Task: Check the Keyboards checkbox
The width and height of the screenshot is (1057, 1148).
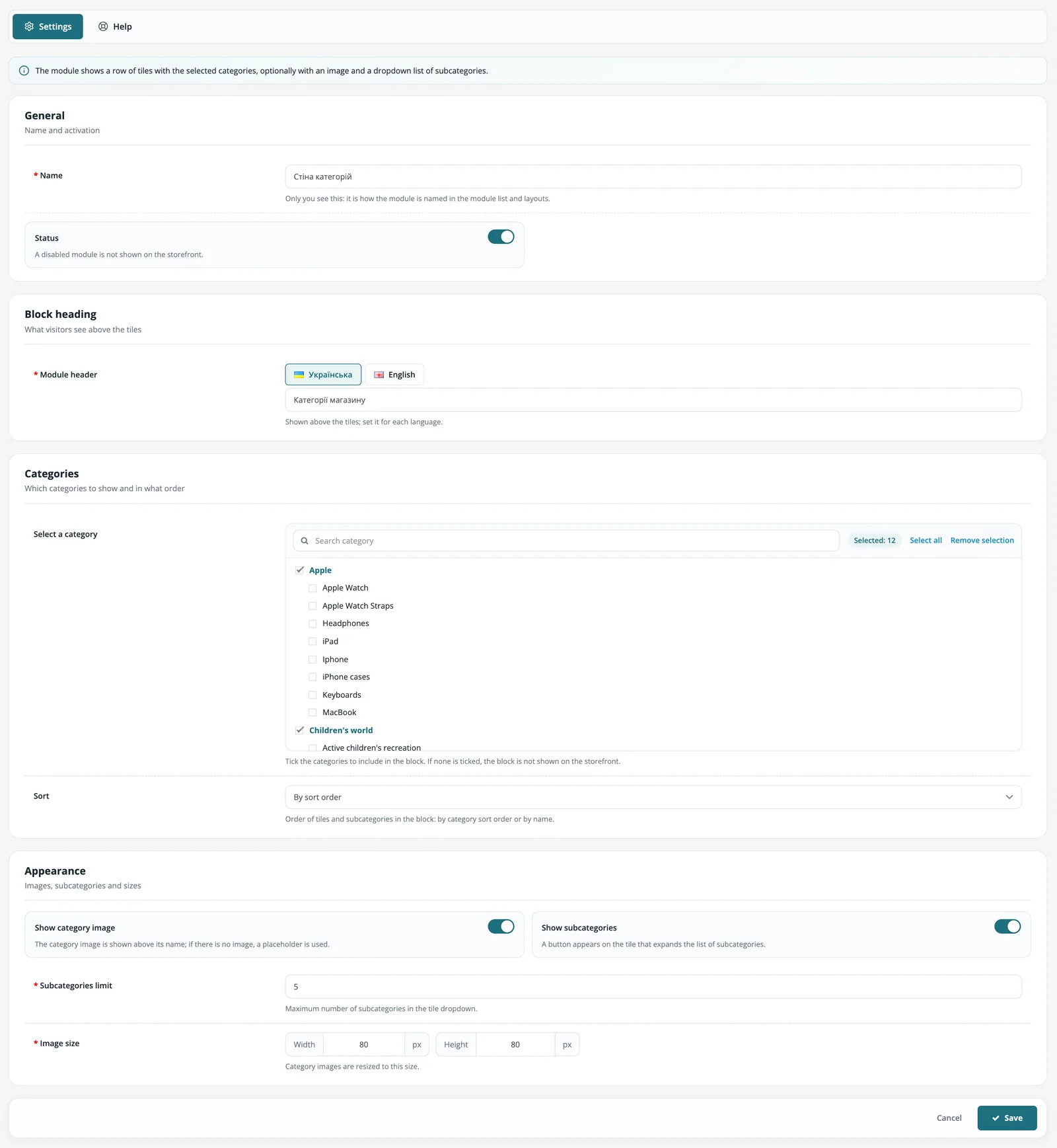Action: coord(312,695)
